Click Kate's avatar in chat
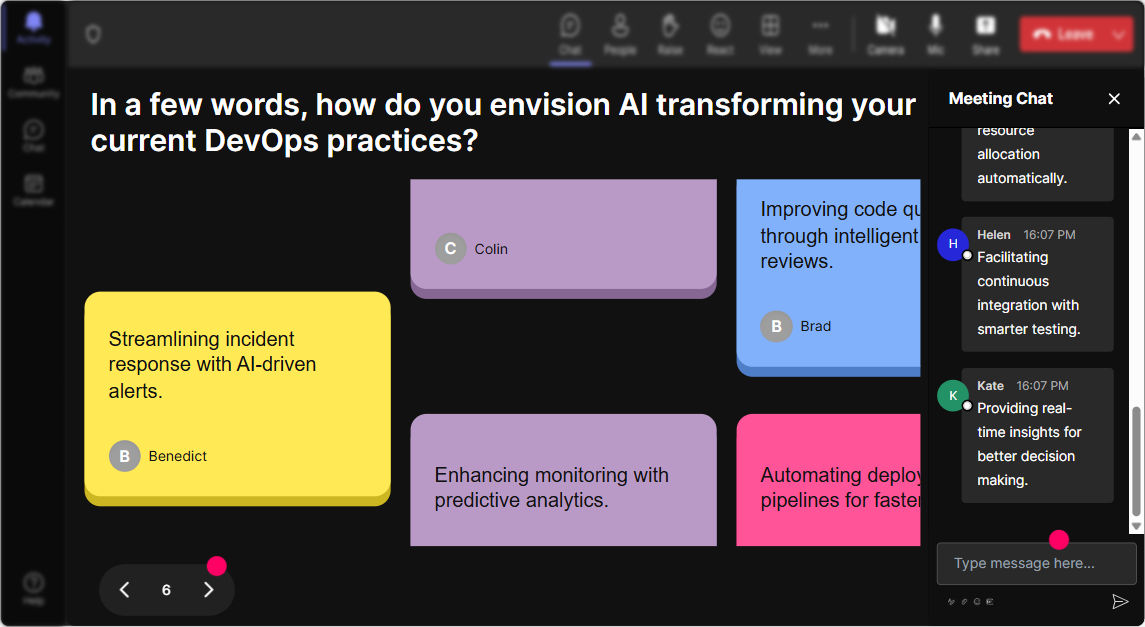 click(x=953, y=396)
